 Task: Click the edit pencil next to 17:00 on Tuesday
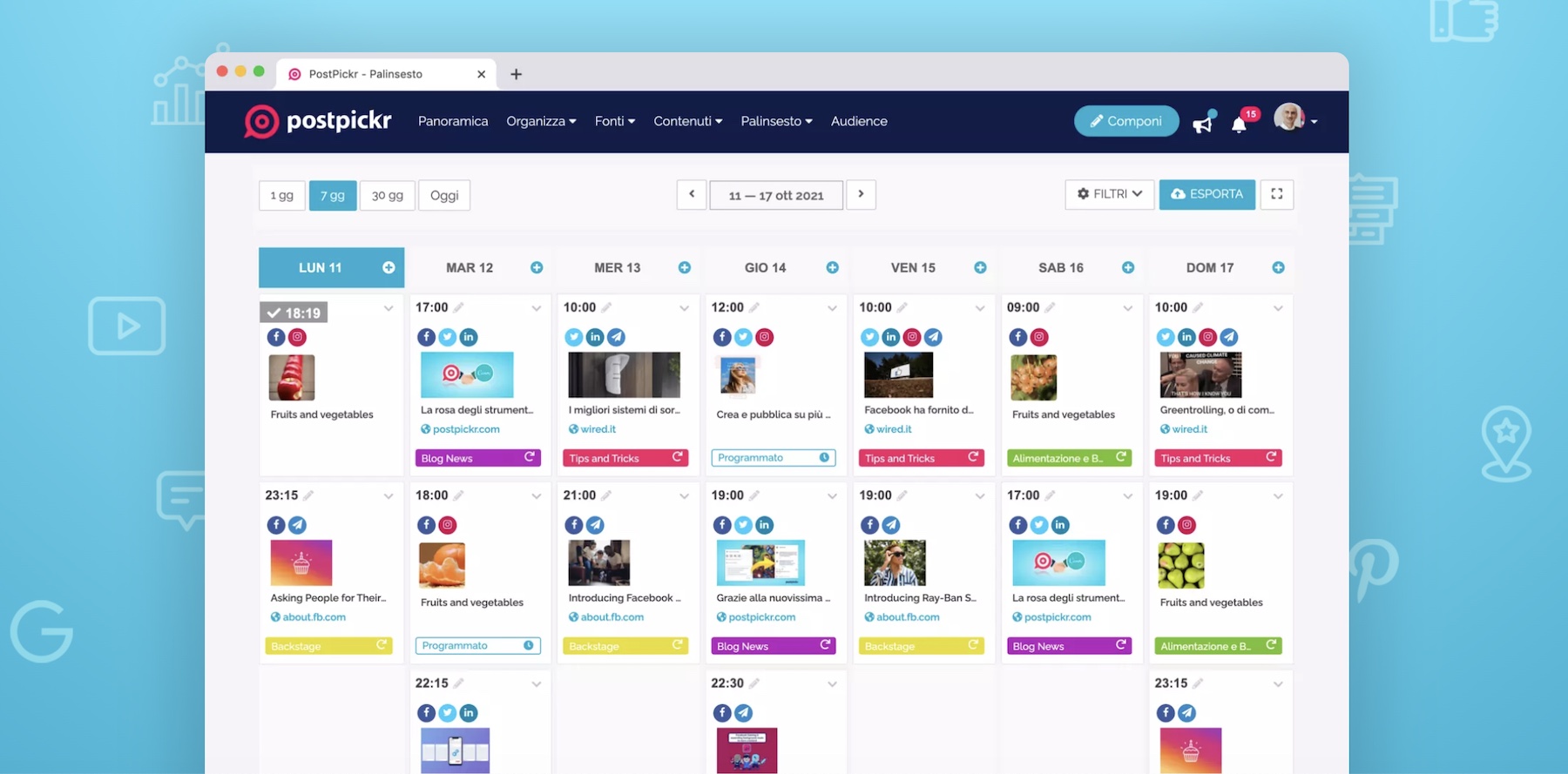click(x=459, y=307)
